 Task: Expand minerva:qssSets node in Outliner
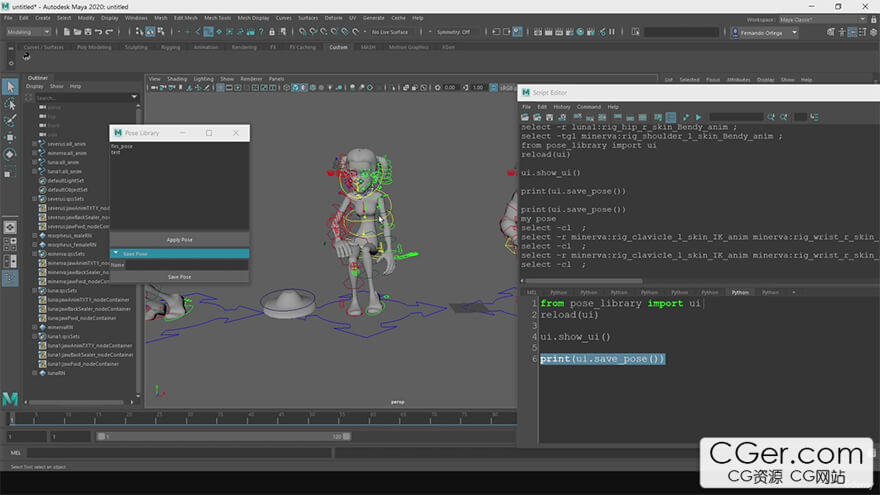click(34, 254)
